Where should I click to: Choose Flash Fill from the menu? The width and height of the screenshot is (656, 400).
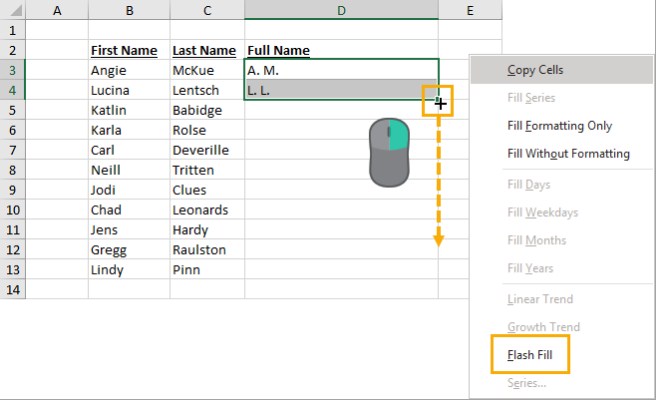click(561, 355)
